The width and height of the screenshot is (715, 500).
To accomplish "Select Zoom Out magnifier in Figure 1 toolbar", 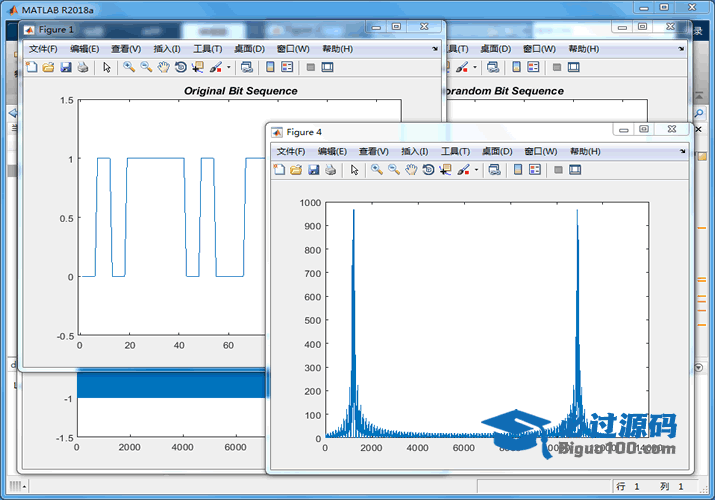I will pyautogui.click(x=146, y=68).
